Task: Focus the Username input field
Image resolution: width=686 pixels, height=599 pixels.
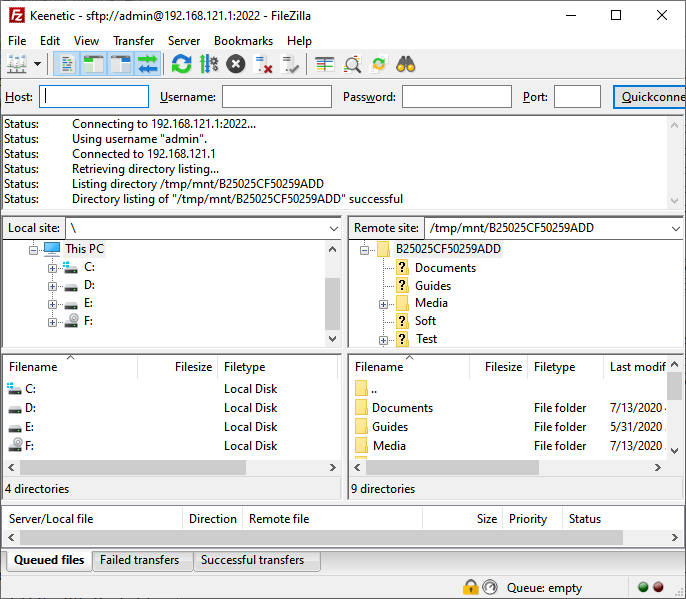Action: point(276,96)
